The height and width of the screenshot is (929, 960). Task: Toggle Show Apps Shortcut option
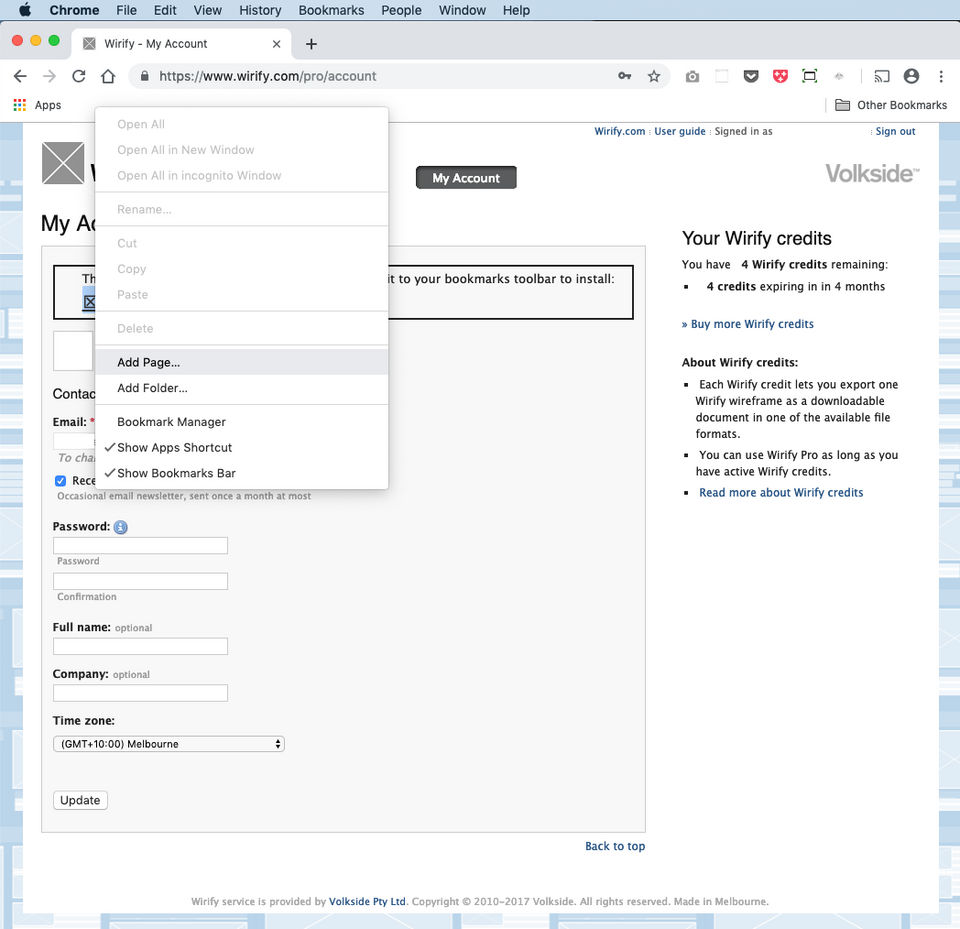241,448
